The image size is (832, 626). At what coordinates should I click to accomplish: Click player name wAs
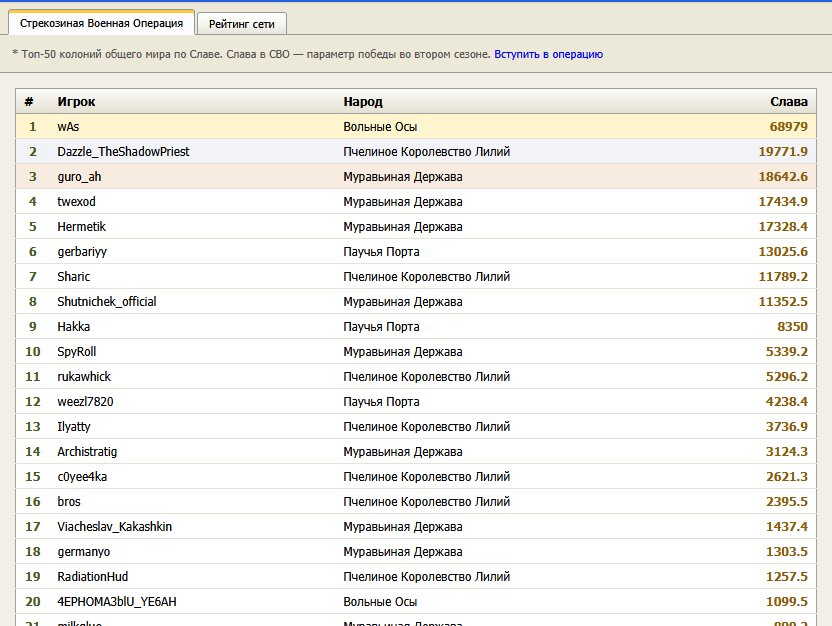[x=68, y=127]
